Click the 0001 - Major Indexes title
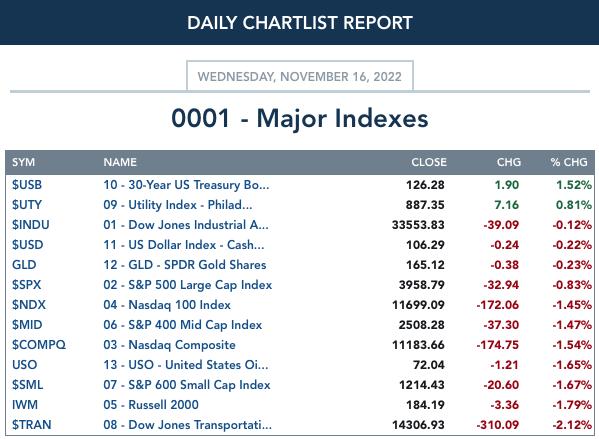Viewport: 599px width, 439px height. tap(300, 118)
